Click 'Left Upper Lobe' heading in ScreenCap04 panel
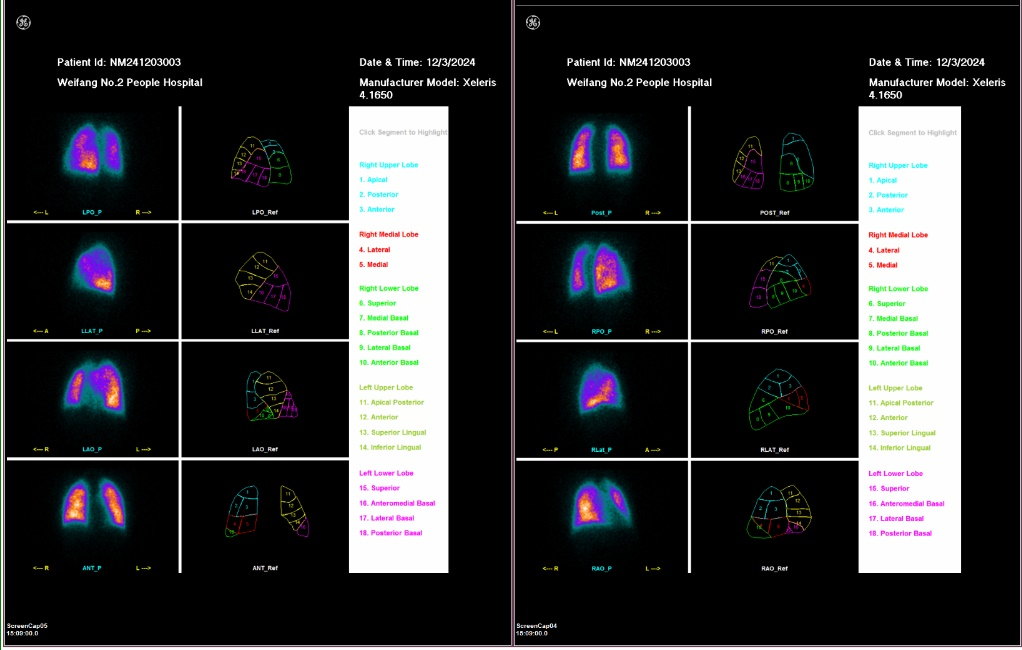Viewport: 1022px width, 650px height. (x=896, y=388)
